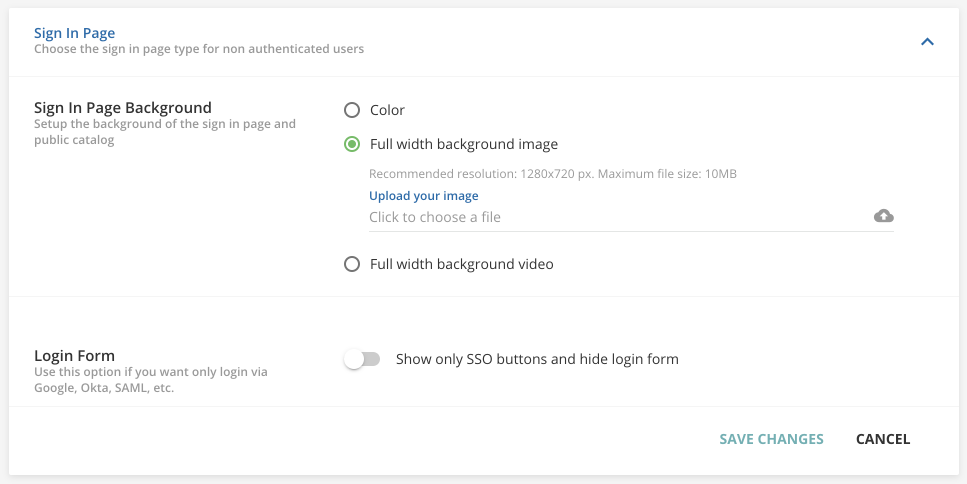Select the Color radio button

click(352, 110)
